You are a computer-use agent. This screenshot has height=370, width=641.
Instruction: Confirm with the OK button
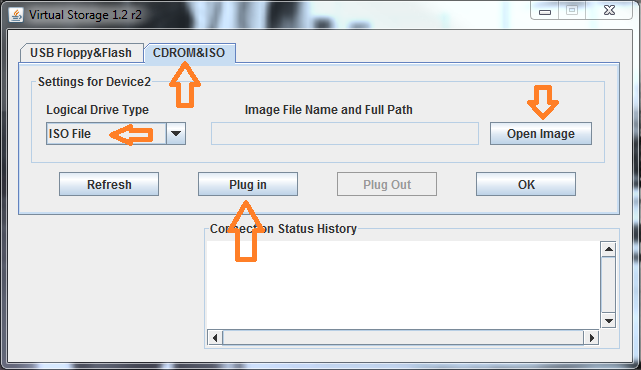[x=526, y=184]
